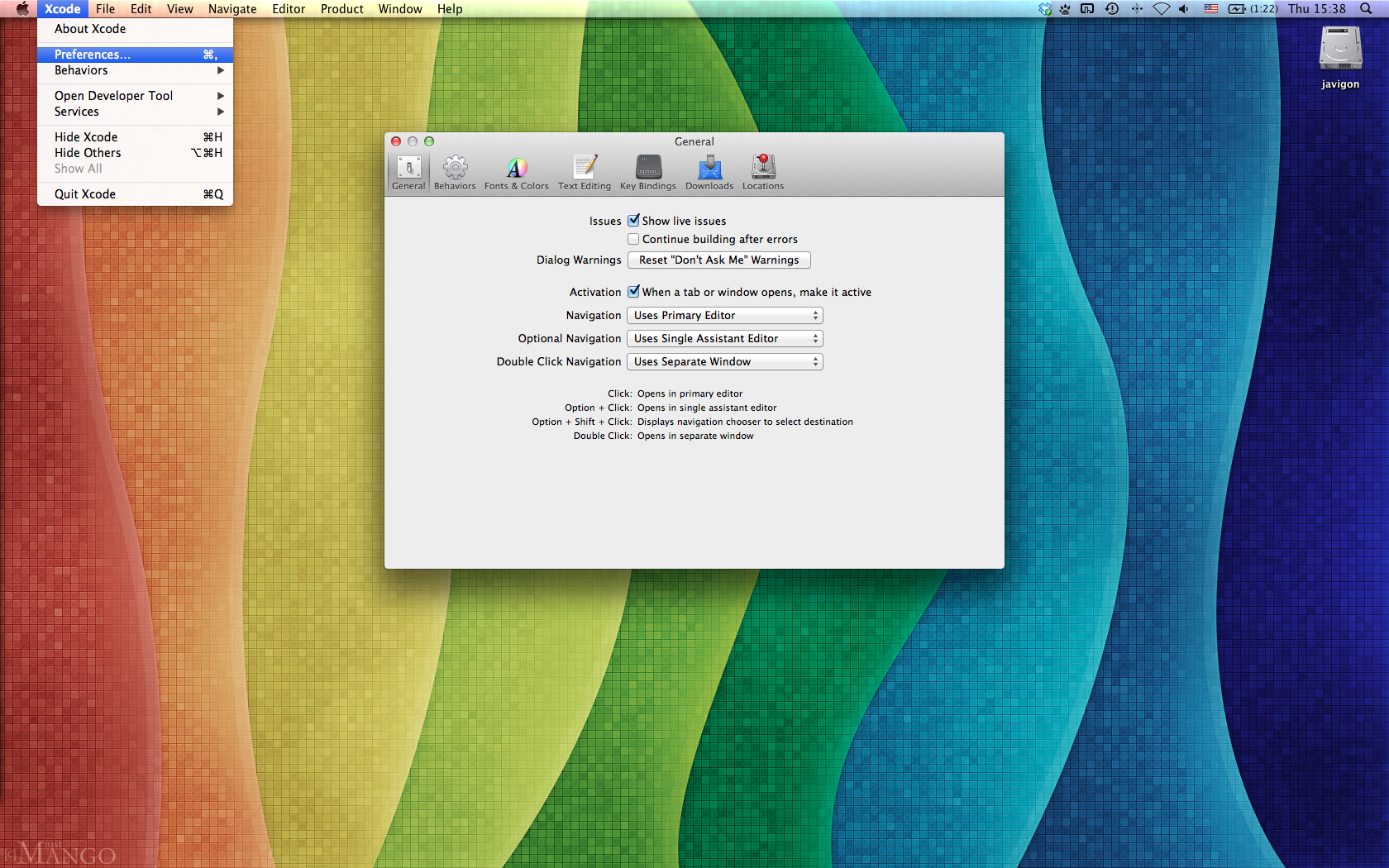Open the Navigation dropdown
Image resolution: width=1389 pixels, height=868 pixels.
click(x=725, y=315)
